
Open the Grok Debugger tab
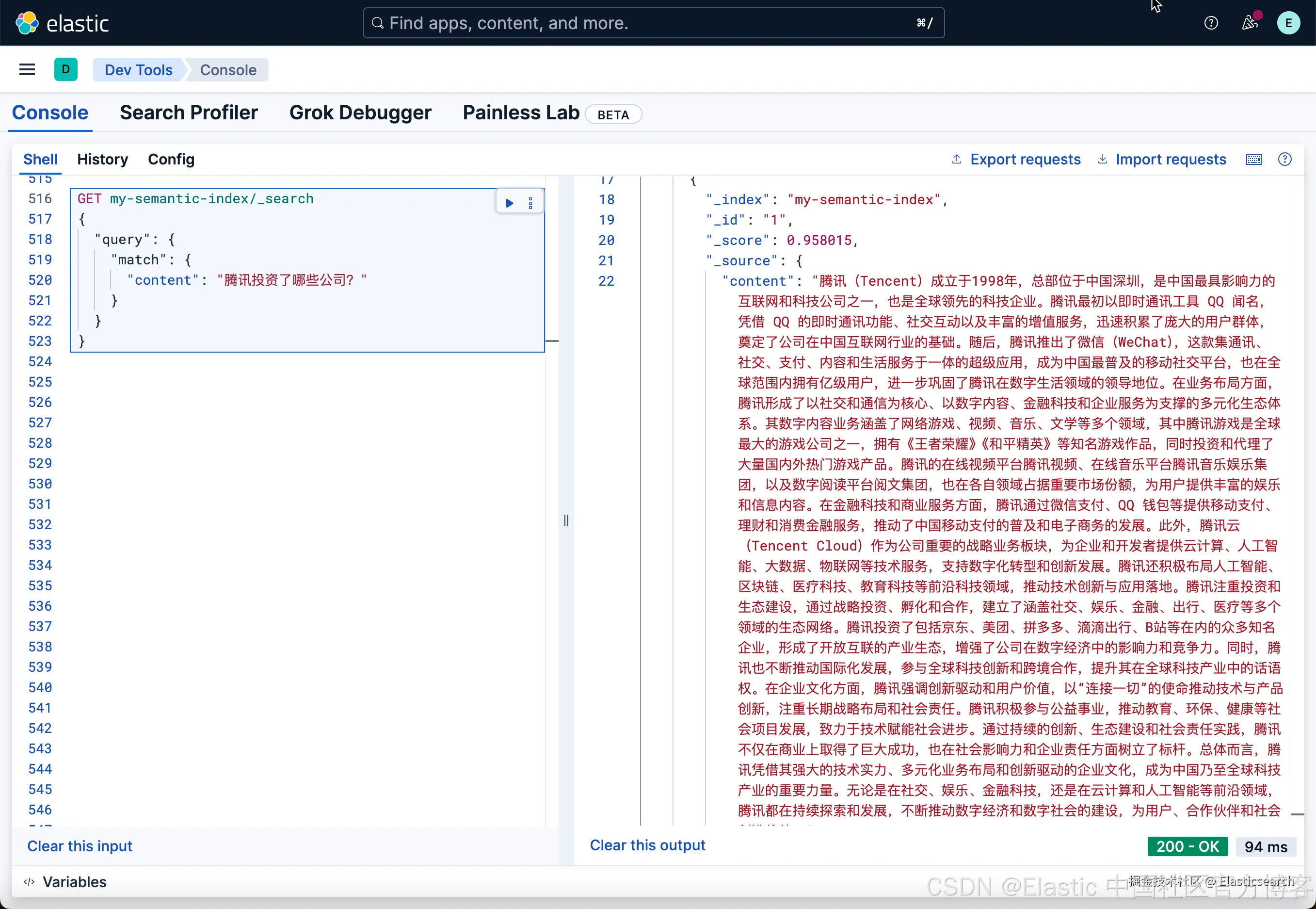pyautogui.click(x=360, y=113)
